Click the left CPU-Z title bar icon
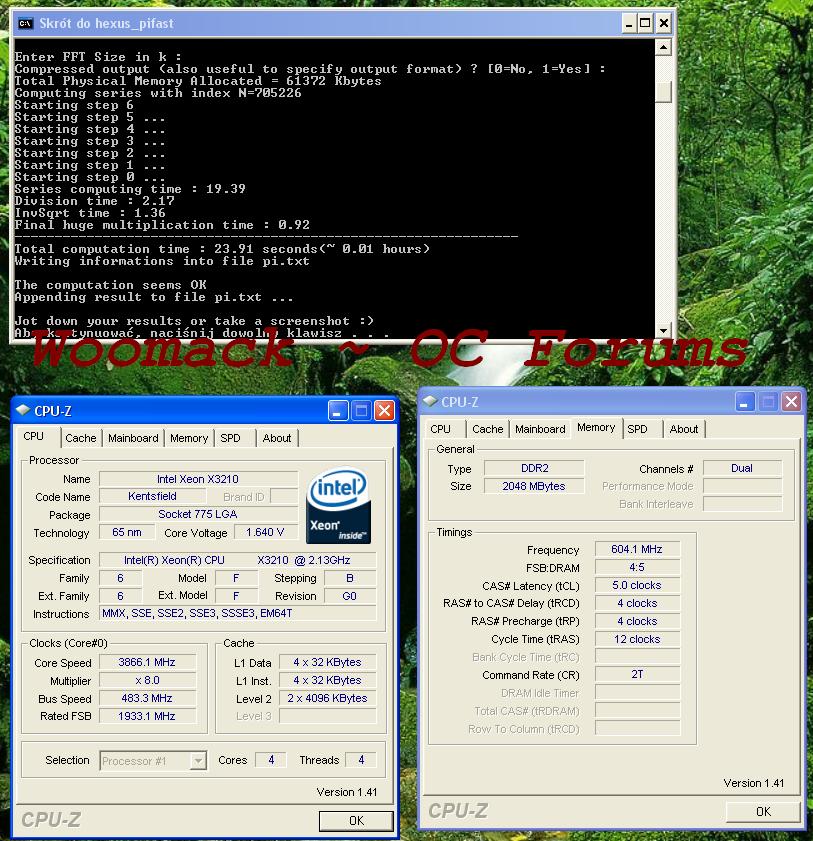This screenshot has height=841, width=813. tap(23, 411)
